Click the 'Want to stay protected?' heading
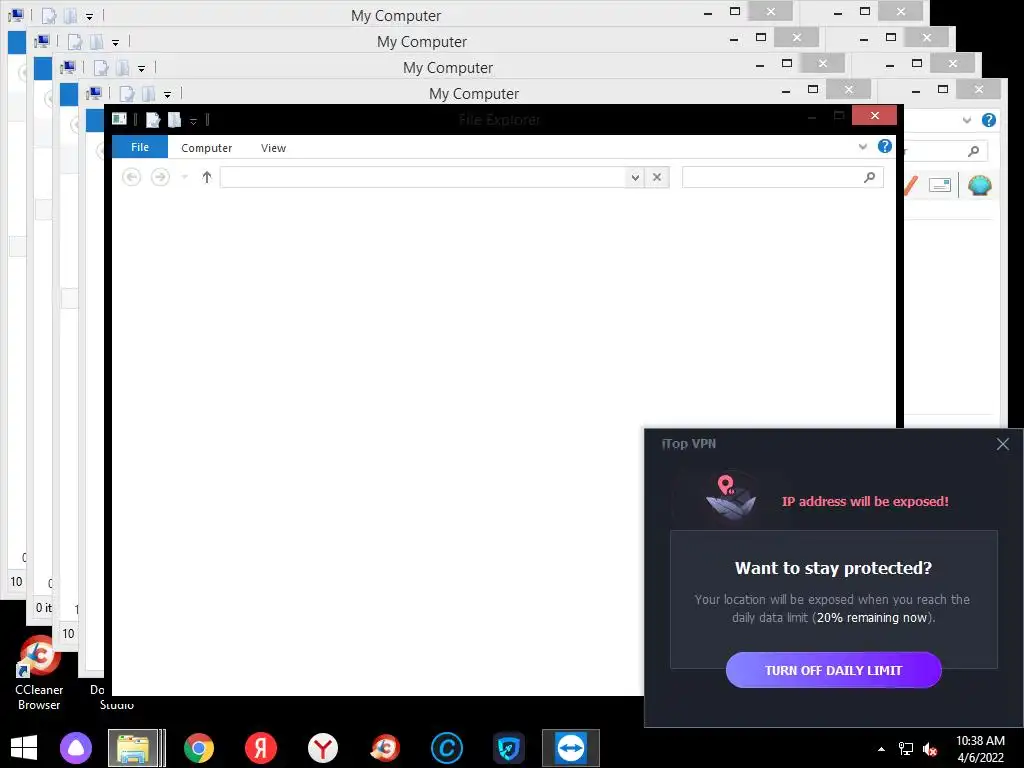 pyautogui.click(x=833, y=568)
